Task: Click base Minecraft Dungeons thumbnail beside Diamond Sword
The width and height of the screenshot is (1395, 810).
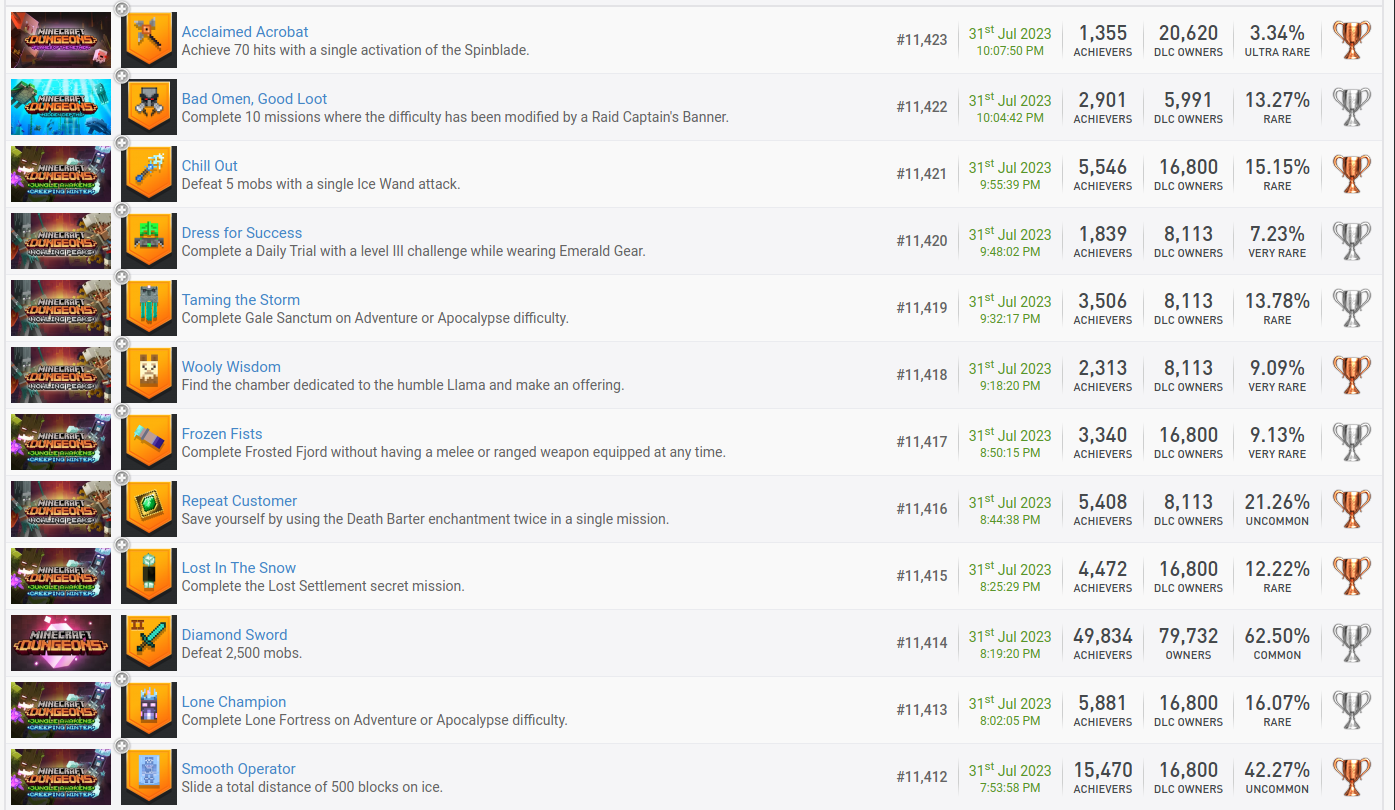Action: click(60, 643)
